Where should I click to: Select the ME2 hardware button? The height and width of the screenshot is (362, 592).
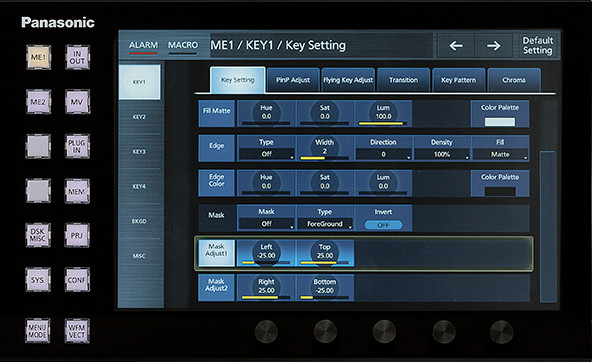[38, 102]
